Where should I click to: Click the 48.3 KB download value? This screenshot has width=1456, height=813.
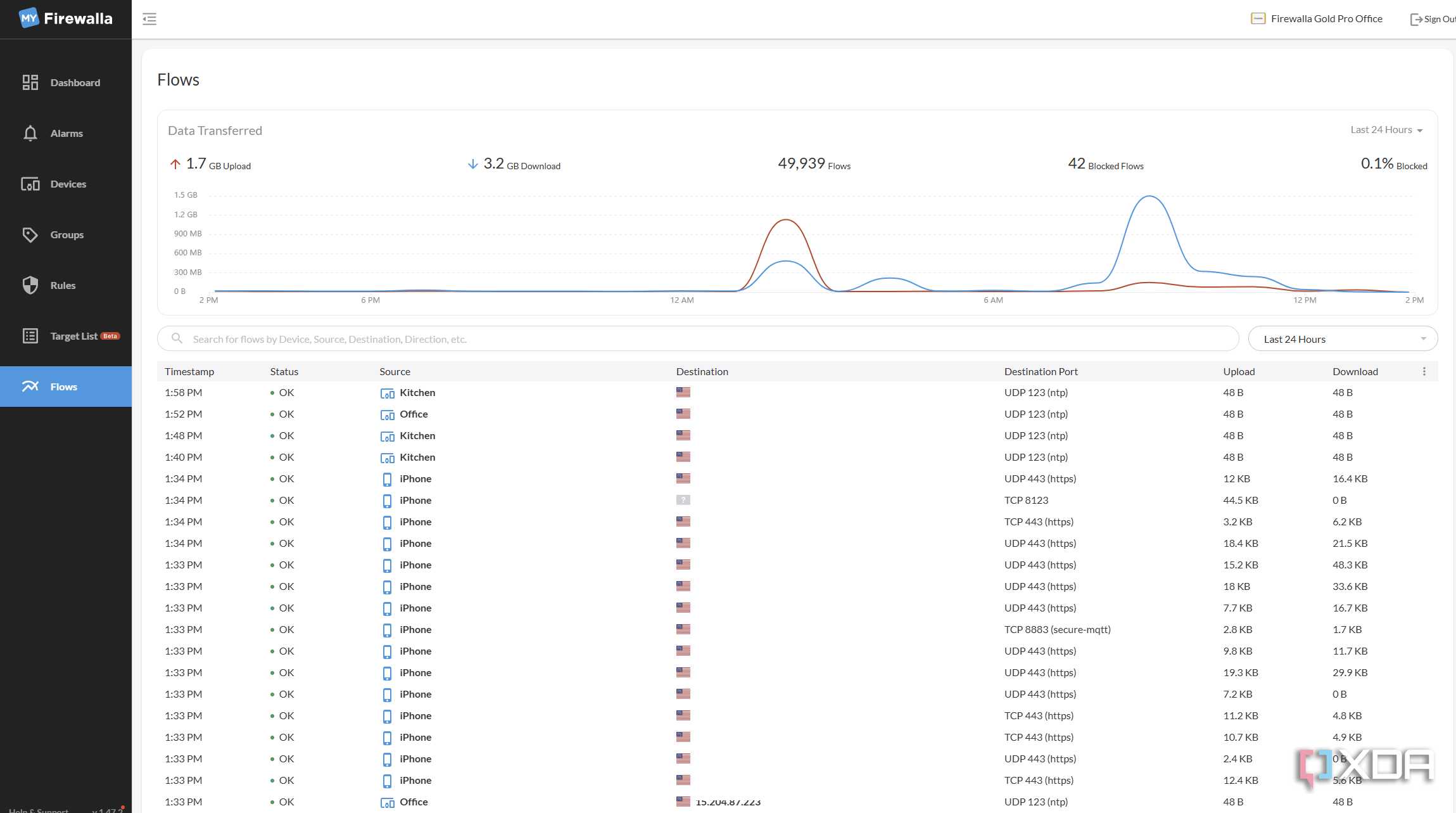click(1350, 565)
